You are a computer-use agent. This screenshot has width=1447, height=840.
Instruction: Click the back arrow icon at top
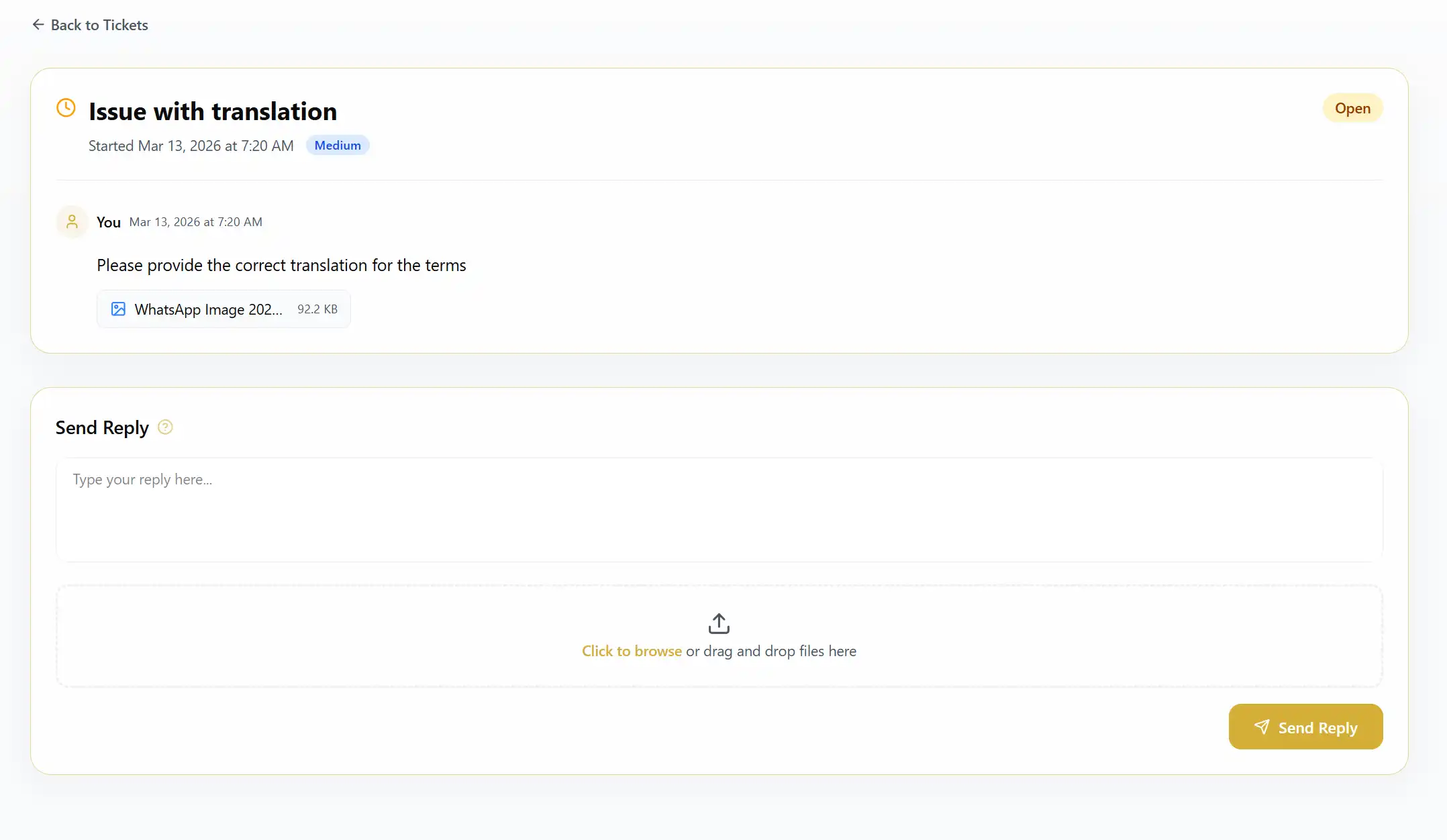[x=38, y=24]
